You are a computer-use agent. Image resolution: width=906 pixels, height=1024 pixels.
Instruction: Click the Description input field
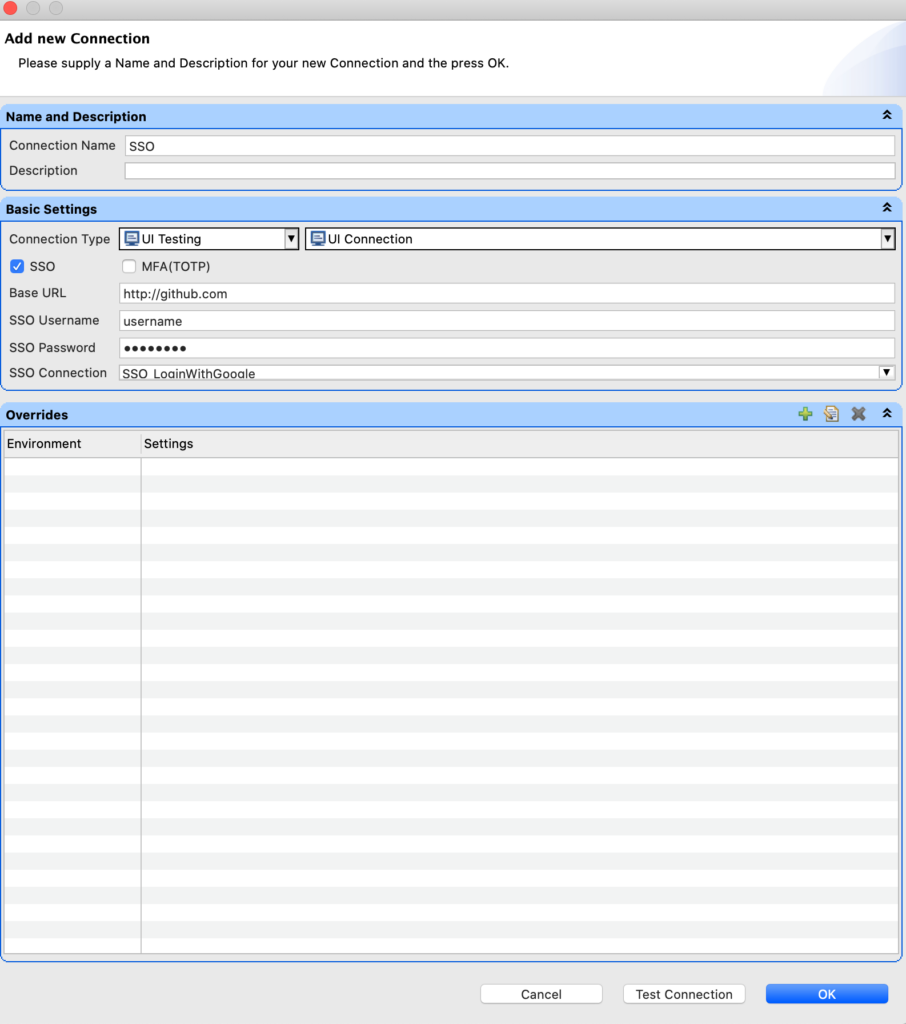click(x=510, y=170)
